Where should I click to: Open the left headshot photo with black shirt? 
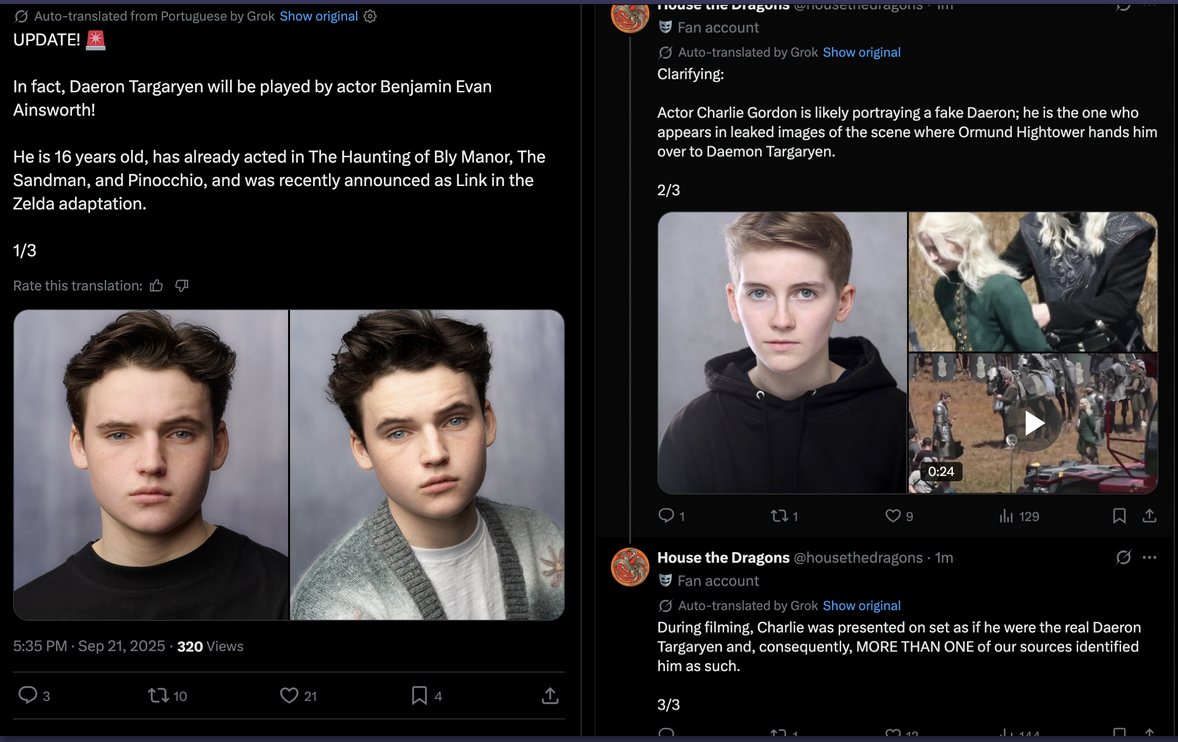tap(151, 464)
